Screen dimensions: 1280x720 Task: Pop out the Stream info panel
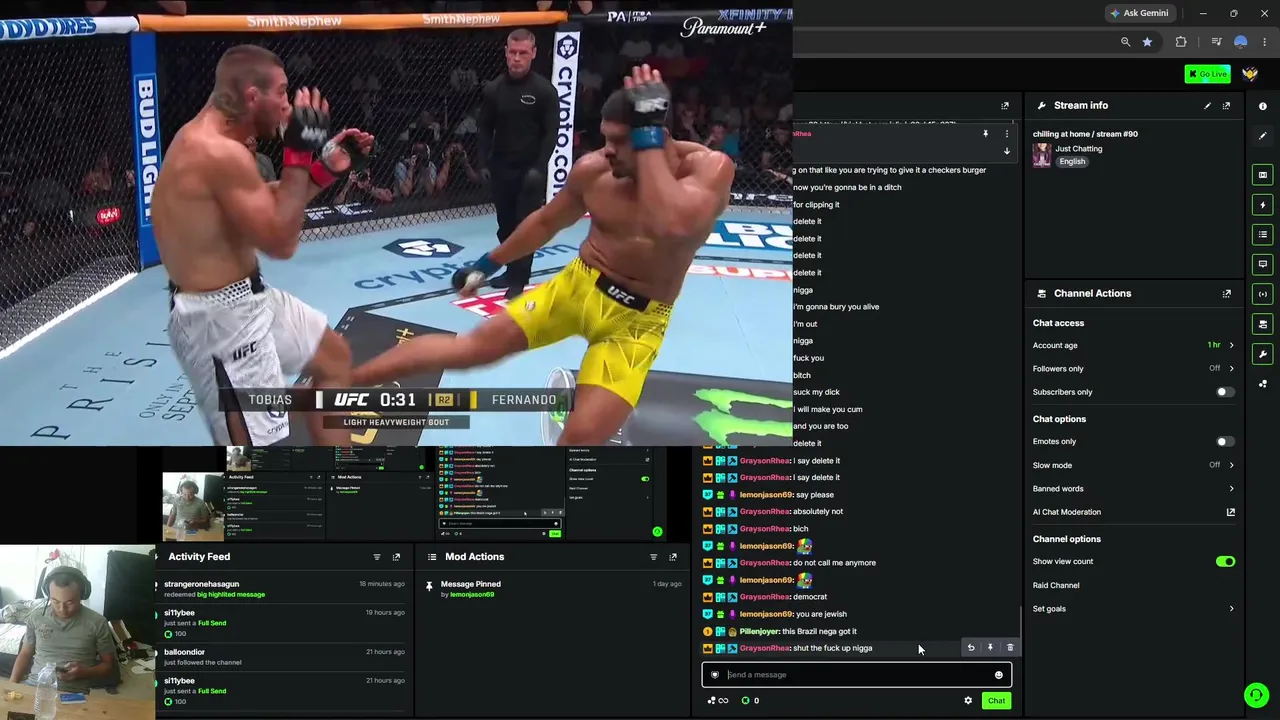(1226, 106)
